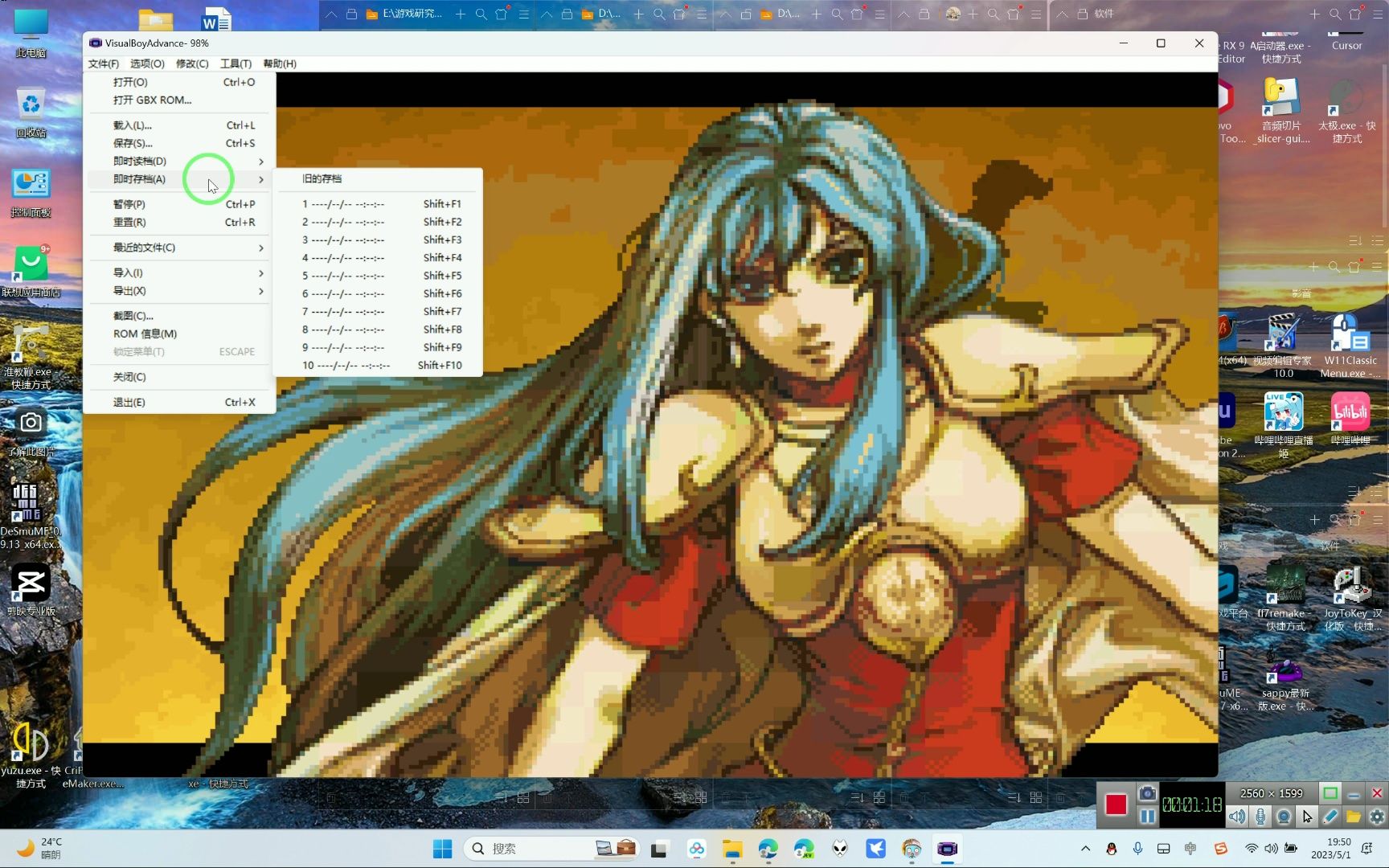Expand the 即时读档(D) submenu
The width and height of the screenshot is (1389, 868).
tap(179, 161)
